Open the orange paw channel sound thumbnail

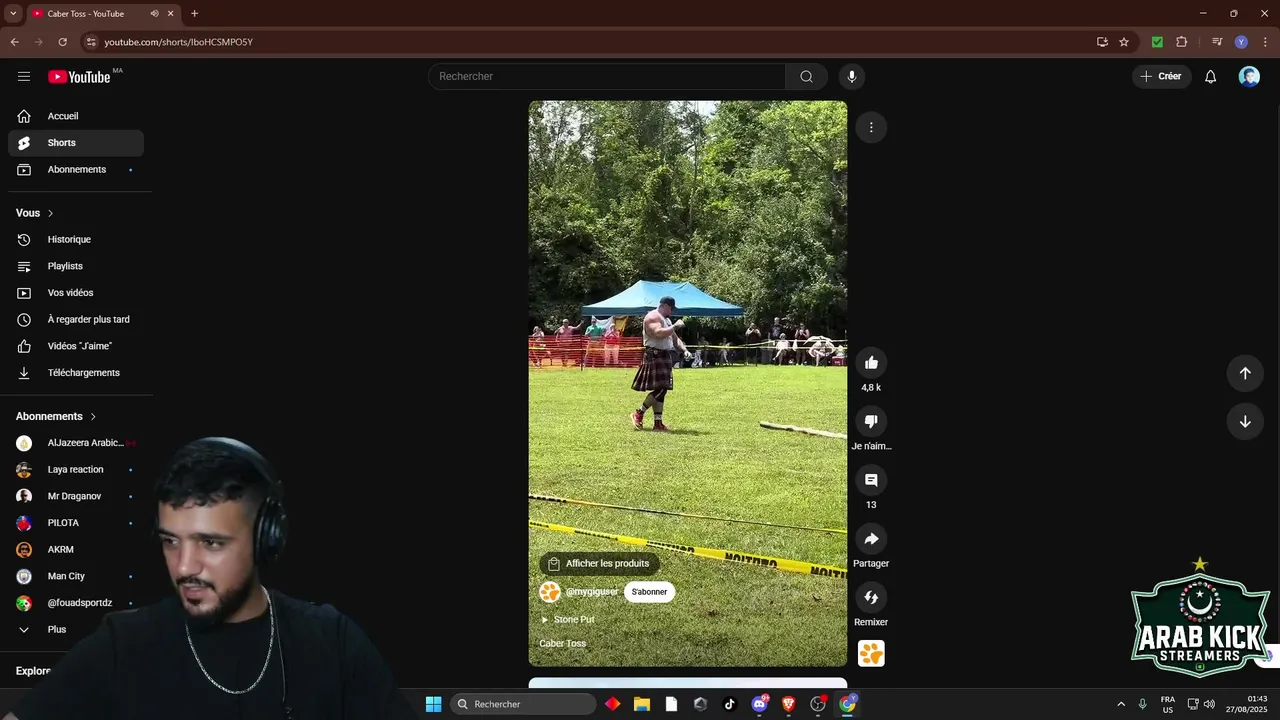[x=871, y=654]
